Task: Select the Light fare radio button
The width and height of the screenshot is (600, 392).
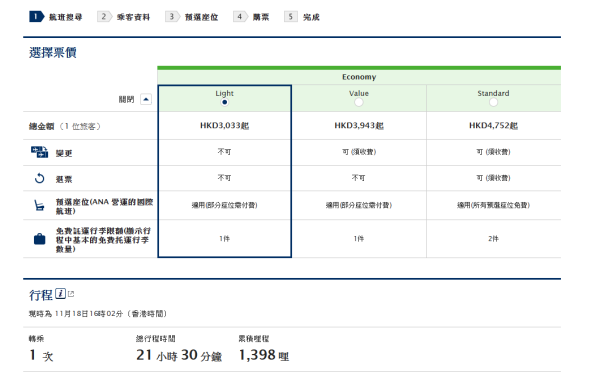Action: tap(225, 102)
